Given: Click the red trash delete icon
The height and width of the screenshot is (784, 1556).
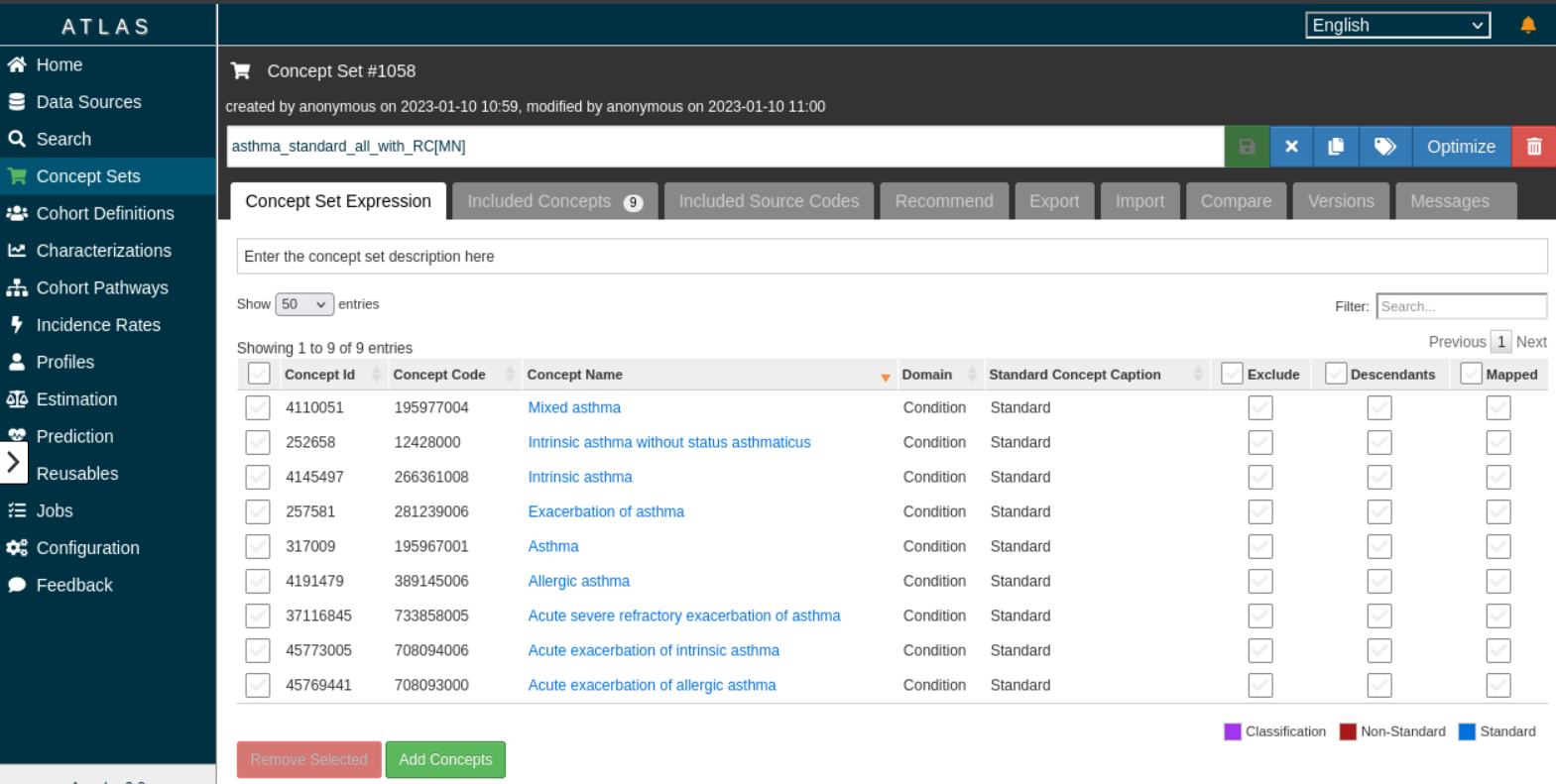Looking at the screenshot, I should click(x=1533, y=147).
